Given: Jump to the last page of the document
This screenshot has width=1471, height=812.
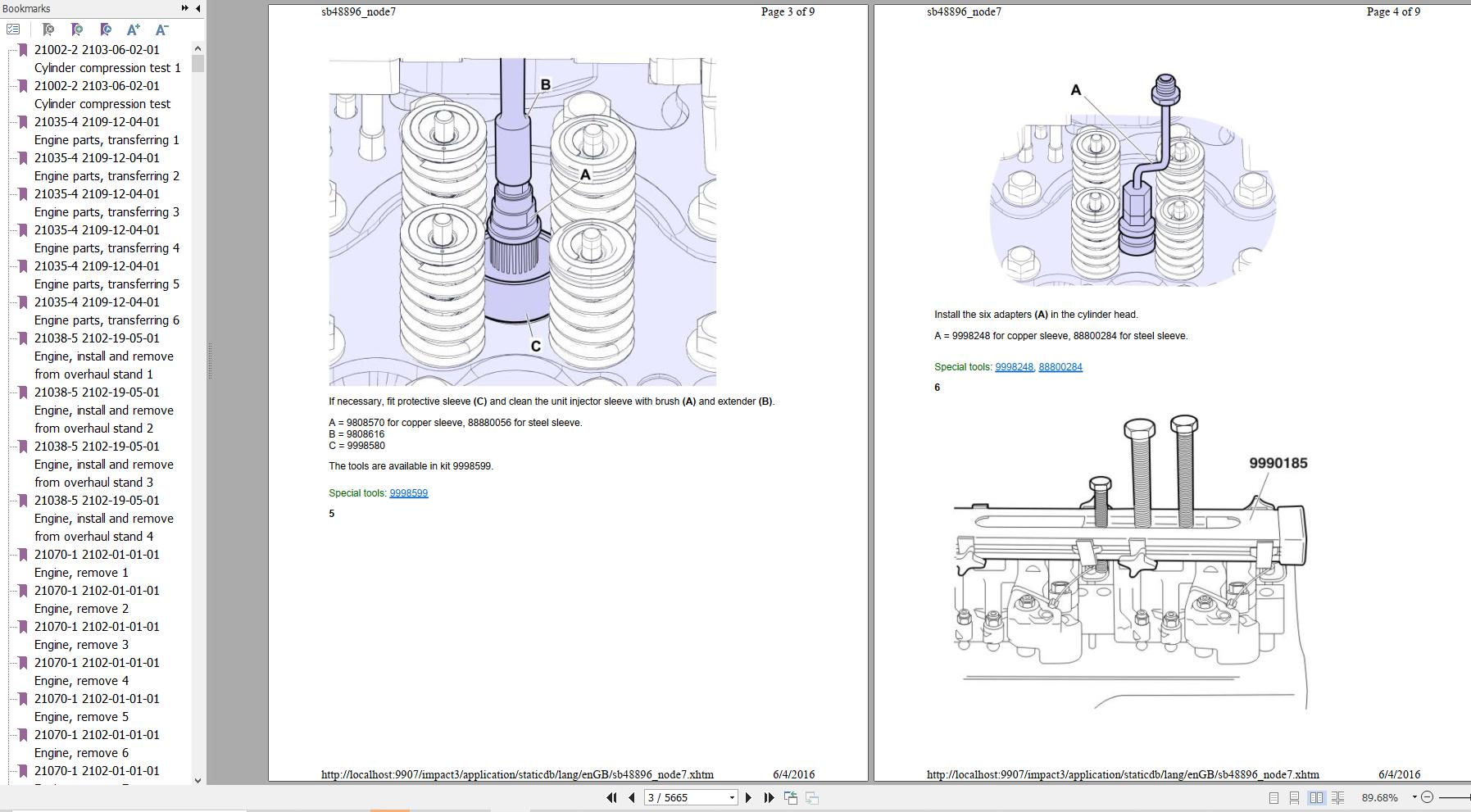Looking at the screenshot, I should coord(769,797).
